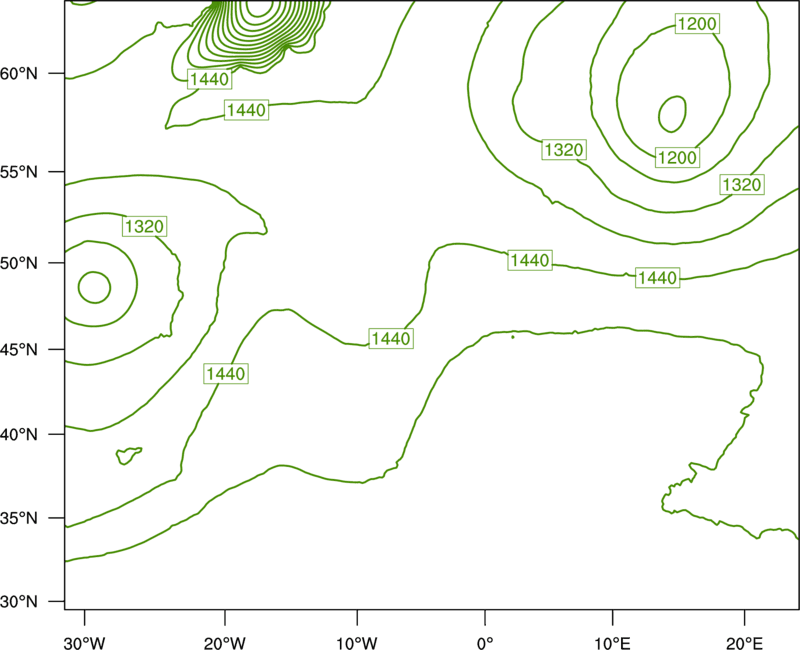Image resolution: width=800 pixels, height=650 pixels.
Task: Click the 1200 contour label at the plot's top edge
Action: coord(697,23)
